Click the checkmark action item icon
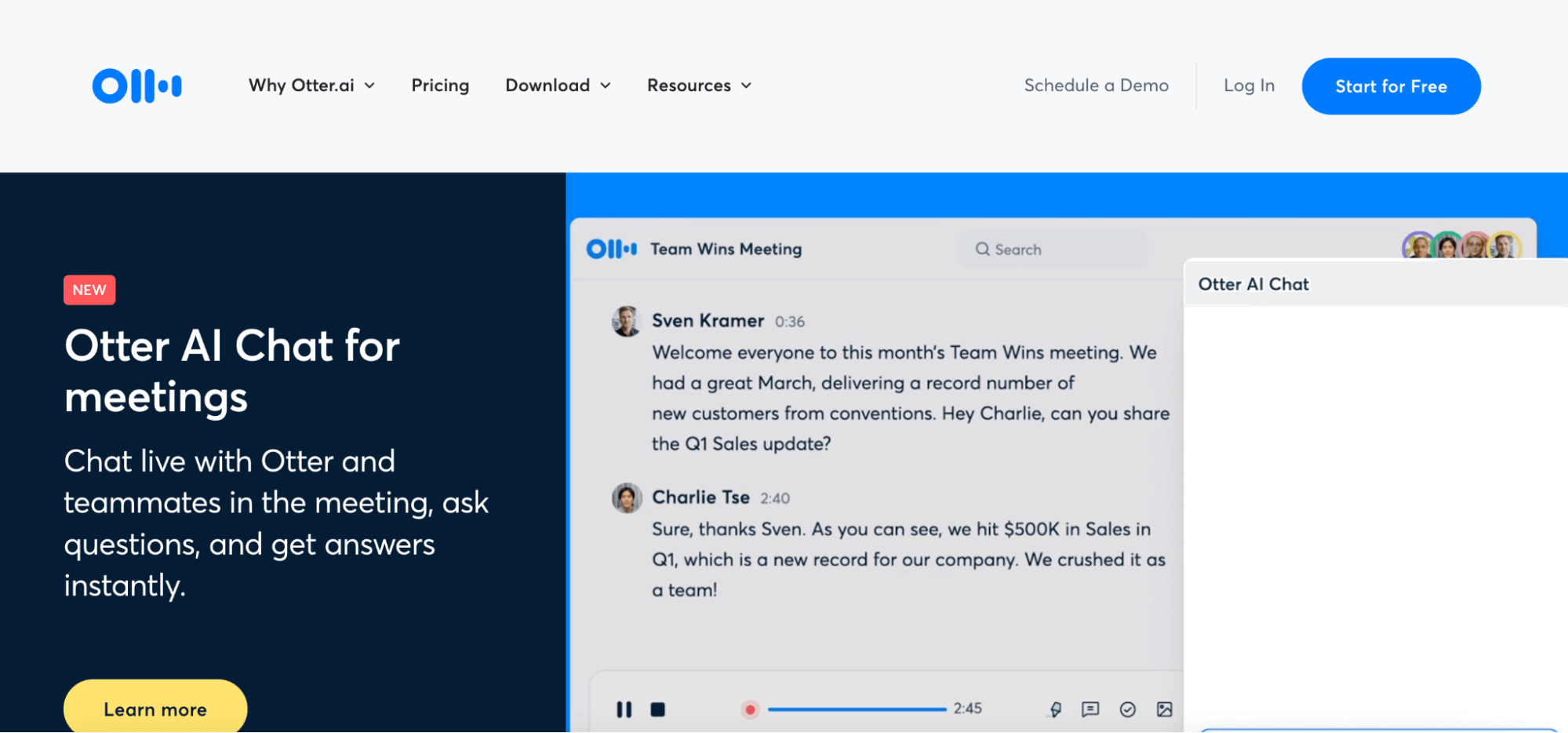 pyautogui.click(x=1127, y=709)
